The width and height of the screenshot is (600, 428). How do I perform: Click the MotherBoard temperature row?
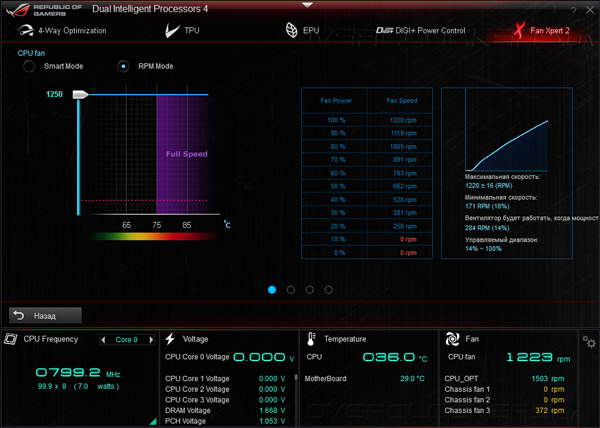[364, 379]
